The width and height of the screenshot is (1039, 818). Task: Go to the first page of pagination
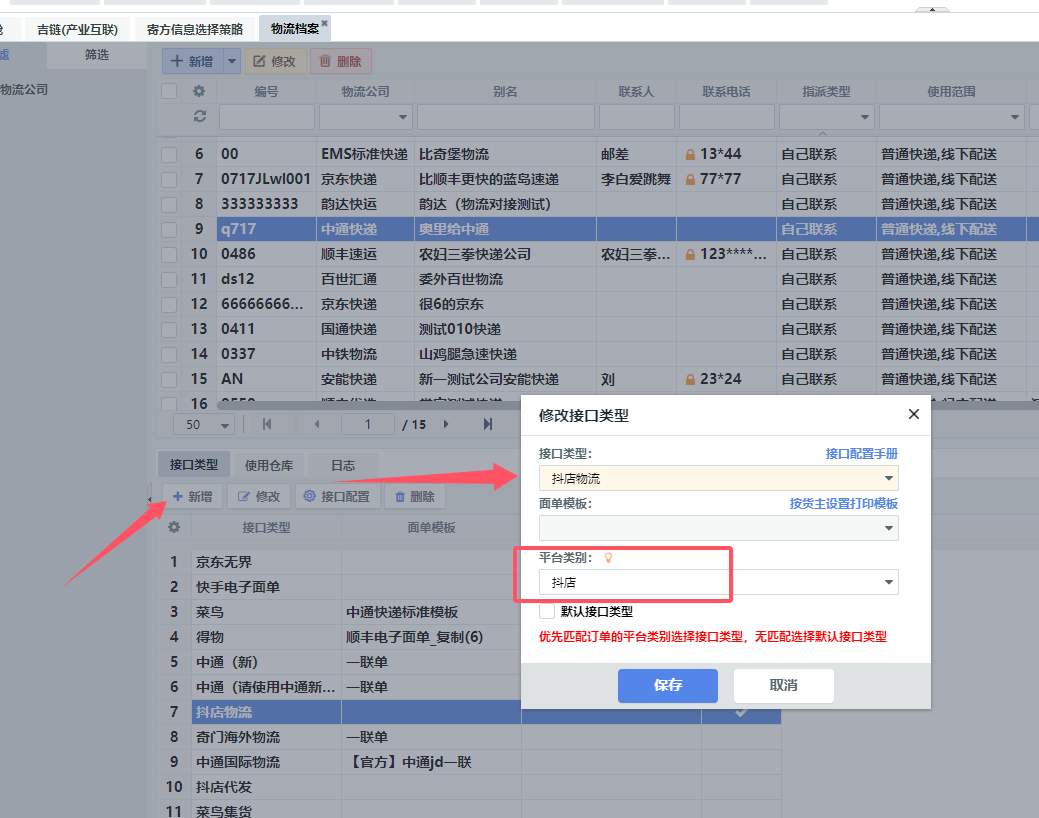(267, 424)
